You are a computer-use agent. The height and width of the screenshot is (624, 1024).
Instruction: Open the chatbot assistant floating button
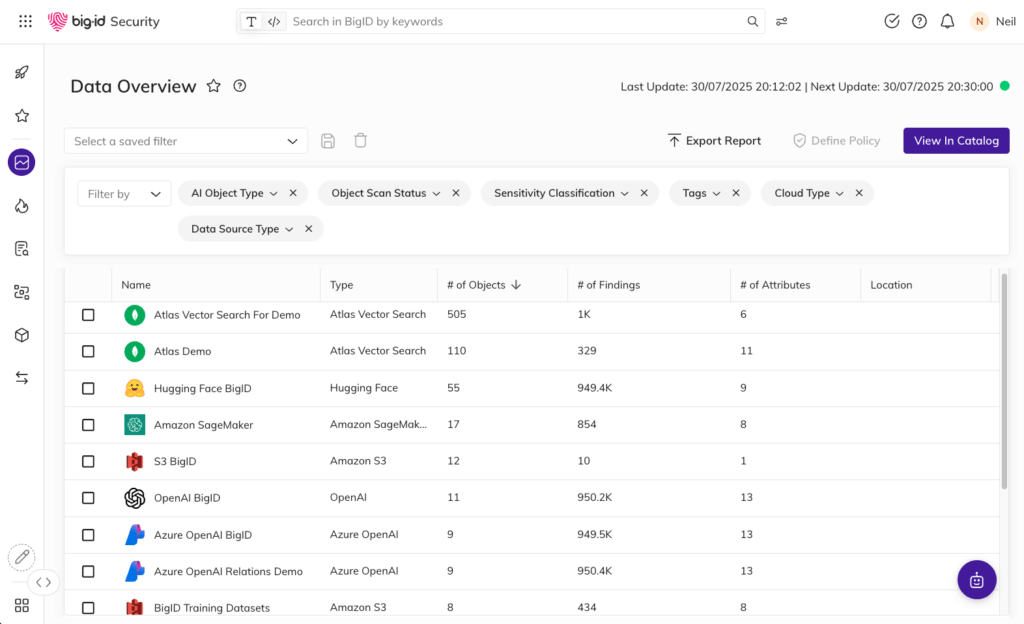(976, 579)
